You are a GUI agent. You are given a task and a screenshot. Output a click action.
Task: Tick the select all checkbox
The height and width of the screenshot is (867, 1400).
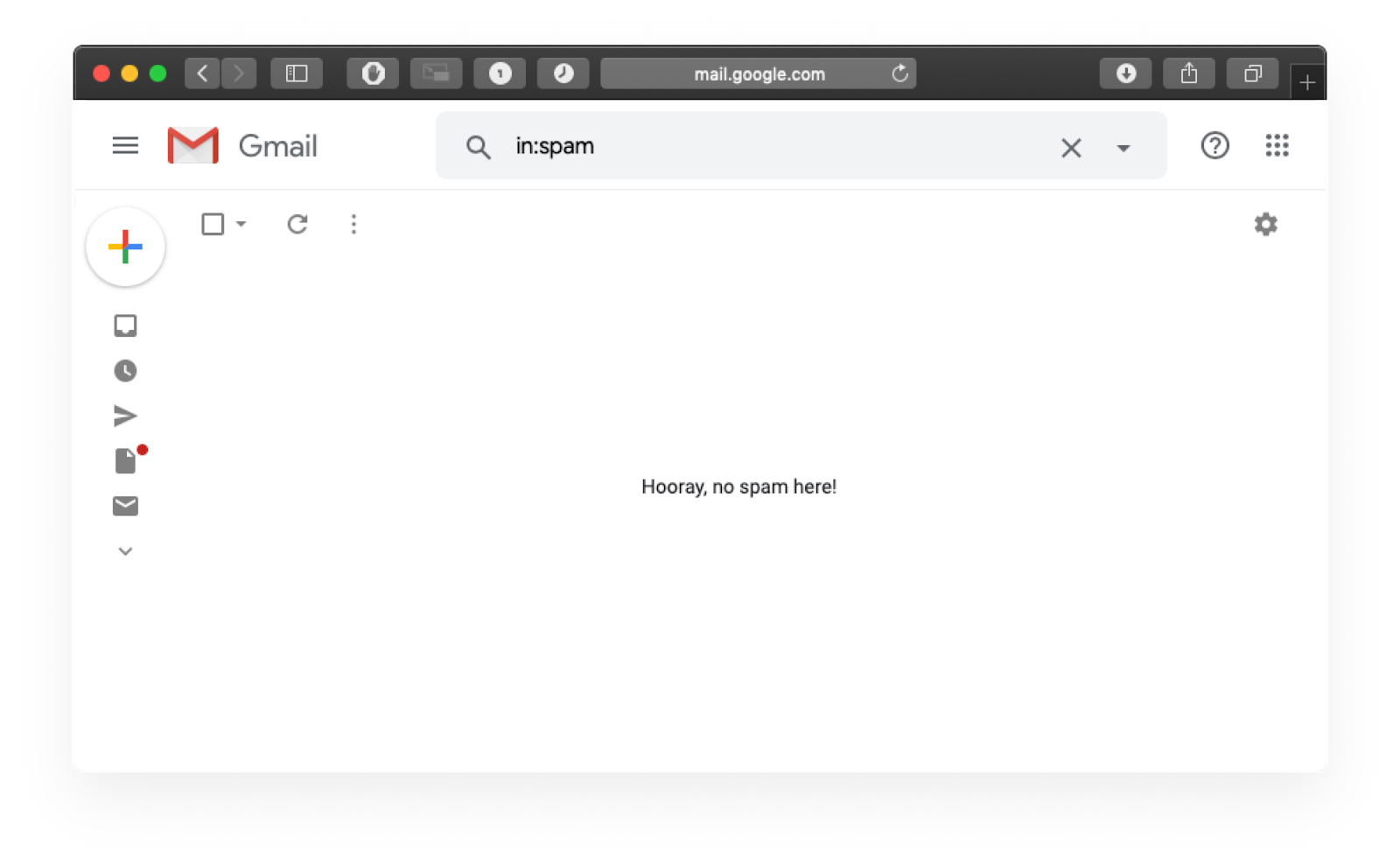[x=213, y=224]
